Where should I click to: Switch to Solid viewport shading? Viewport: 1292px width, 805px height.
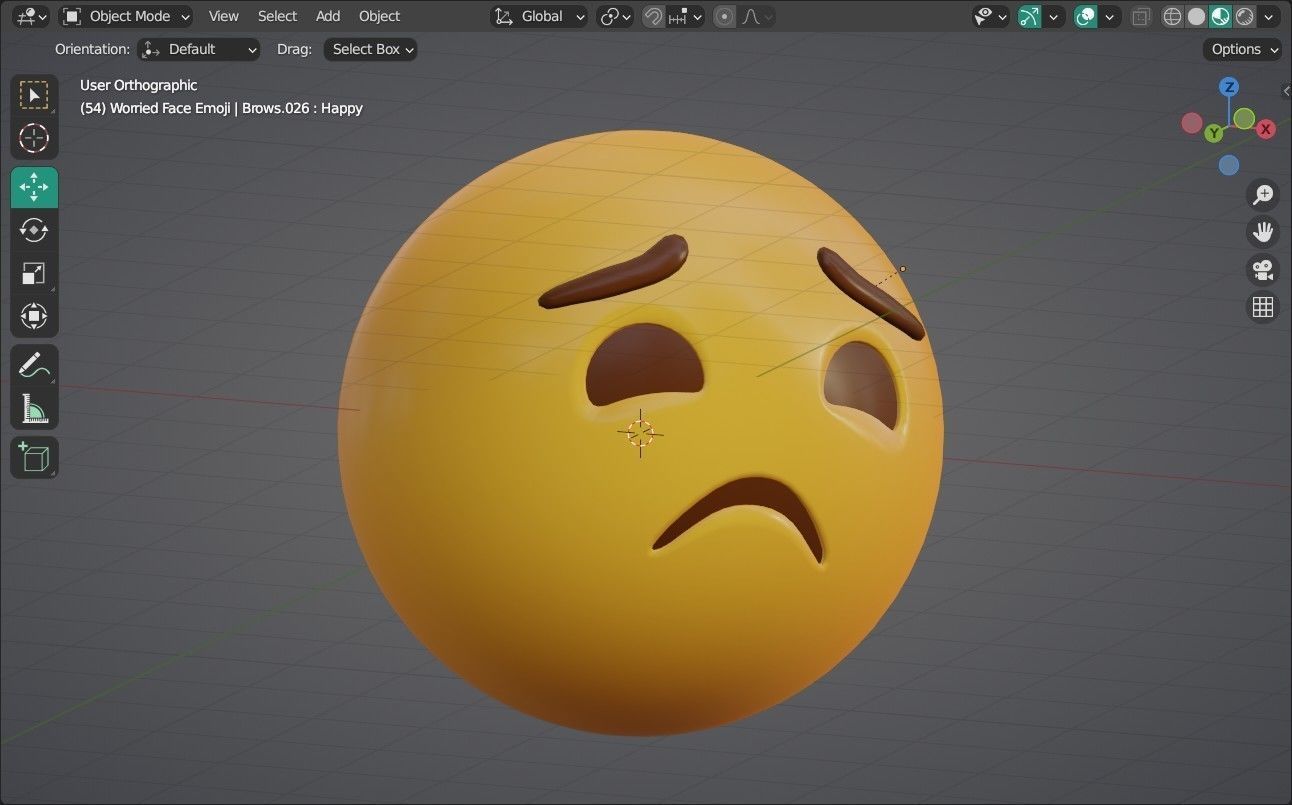click(x=1196, y=16)
